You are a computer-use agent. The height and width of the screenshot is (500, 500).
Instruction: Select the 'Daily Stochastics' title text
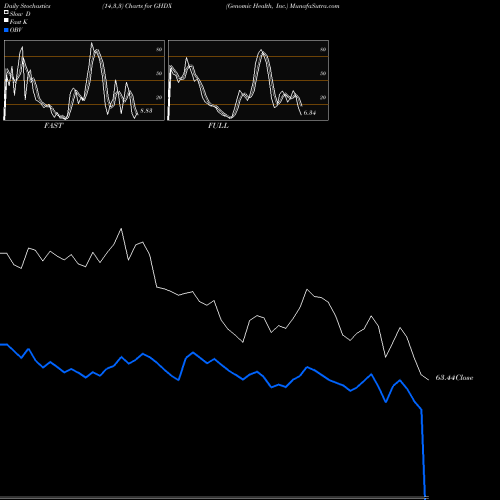[27, 6]
